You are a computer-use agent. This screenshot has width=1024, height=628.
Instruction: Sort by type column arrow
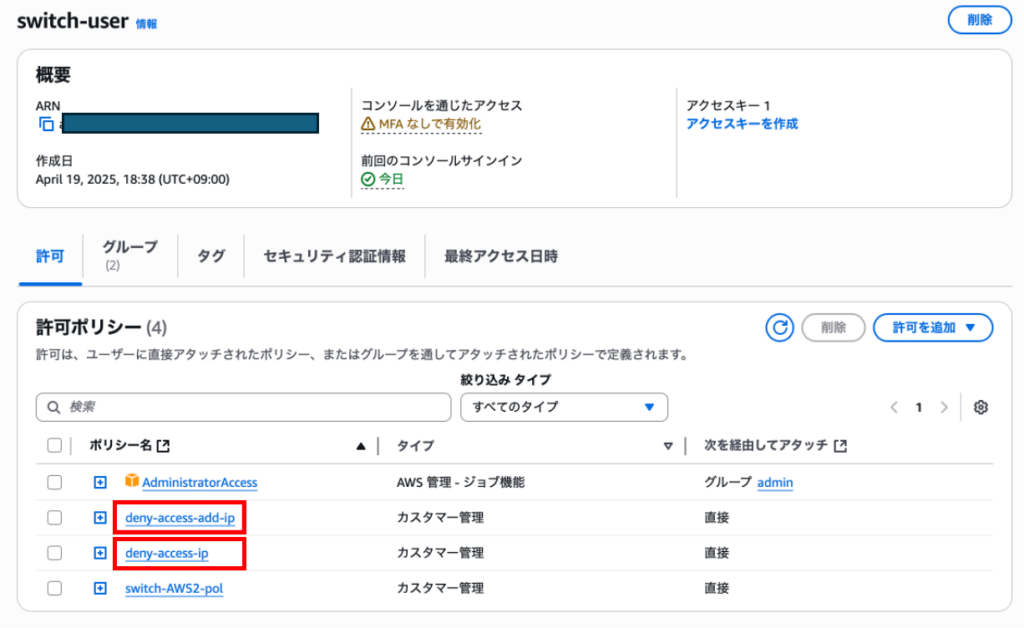[668, 446]
